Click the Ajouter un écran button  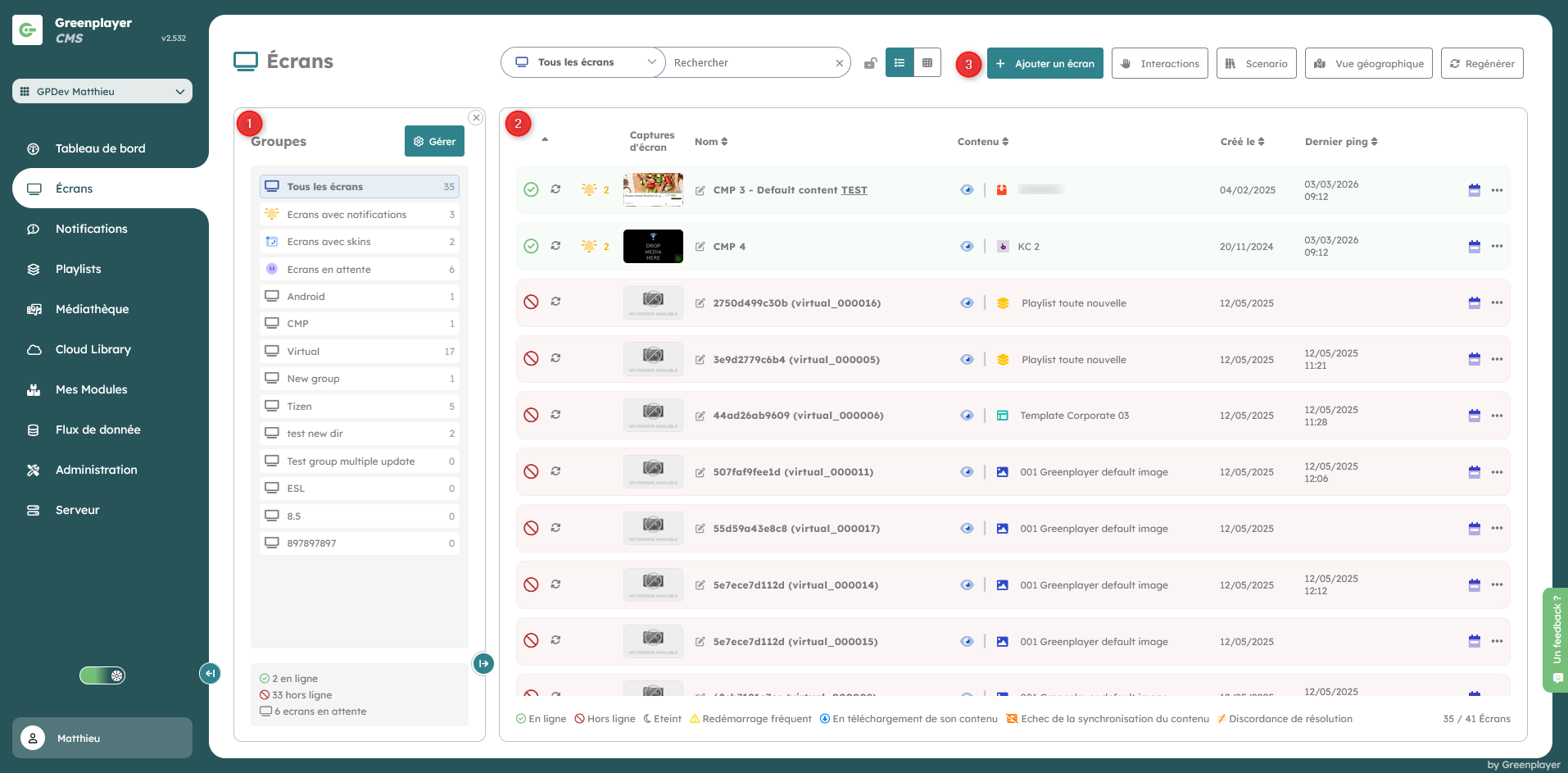click(1045, 63)
